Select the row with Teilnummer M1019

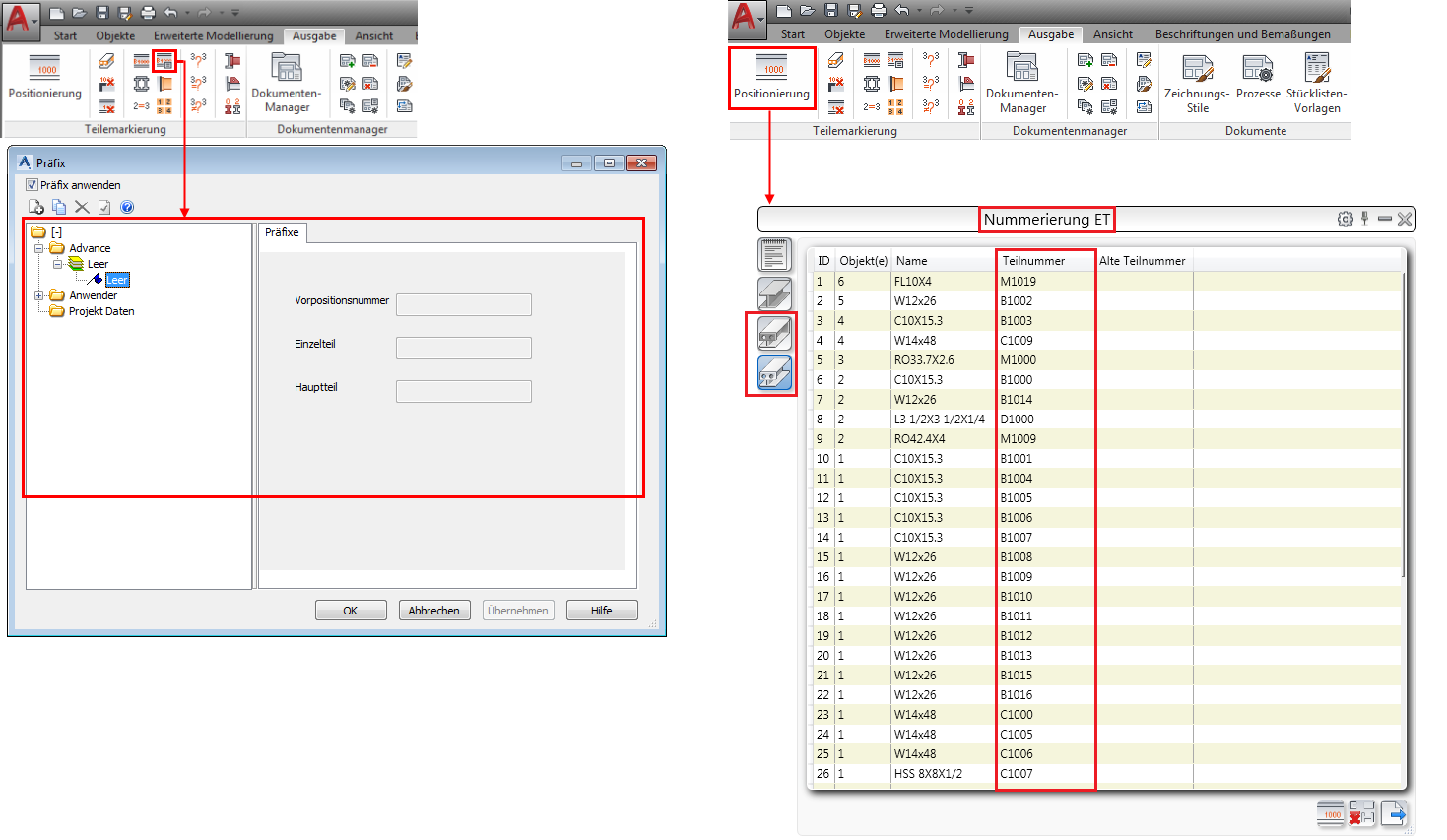click(x=1105, y=282)
